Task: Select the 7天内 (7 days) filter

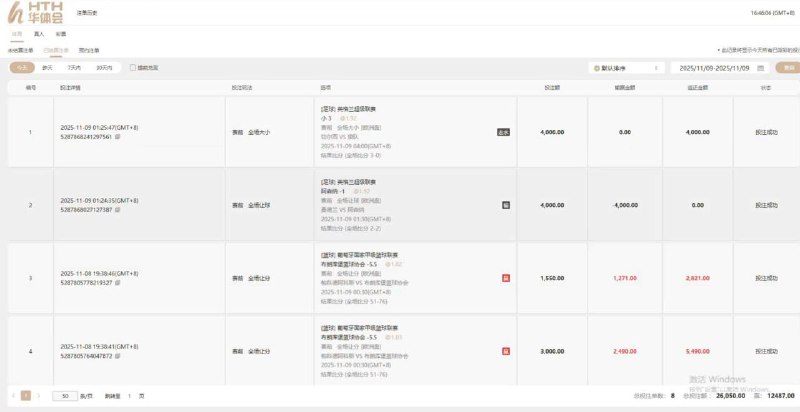Action: pyautogui.click(x=74, y=68)
